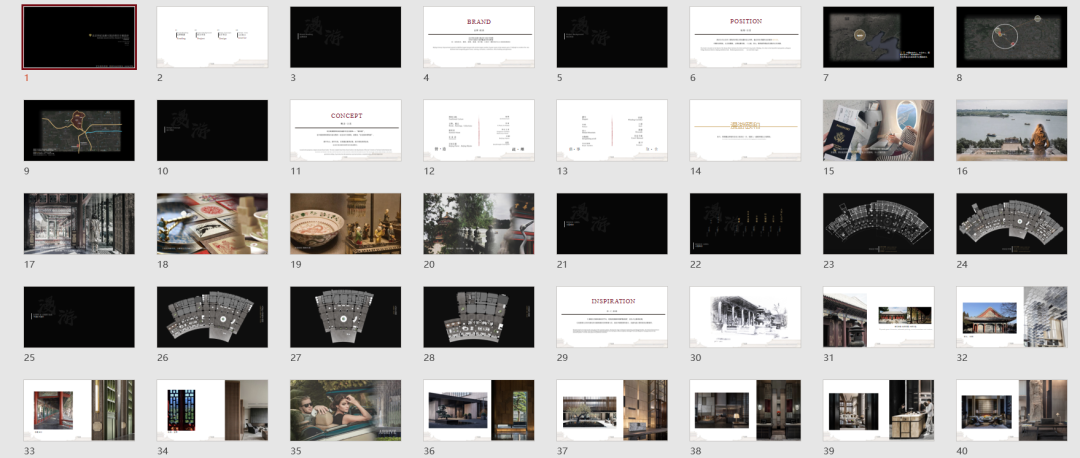This screenshot has width=1080, height=458.
Task: Select slide 7 dark map with marker
Action: (878, 37)
